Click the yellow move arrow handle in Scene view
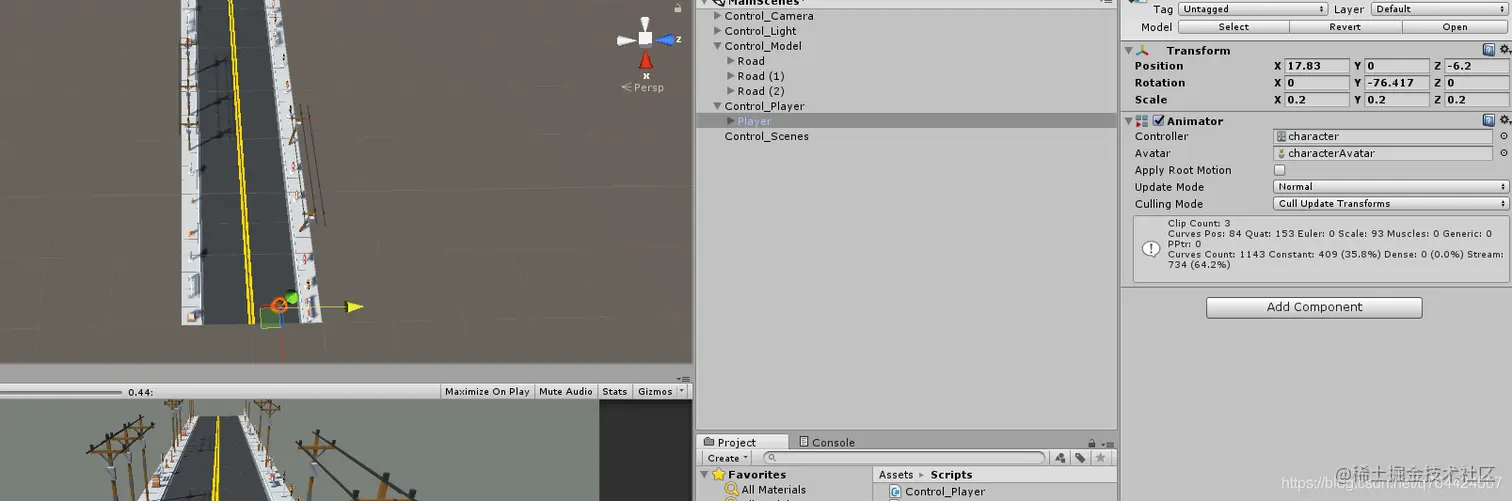 click(355, 307)
